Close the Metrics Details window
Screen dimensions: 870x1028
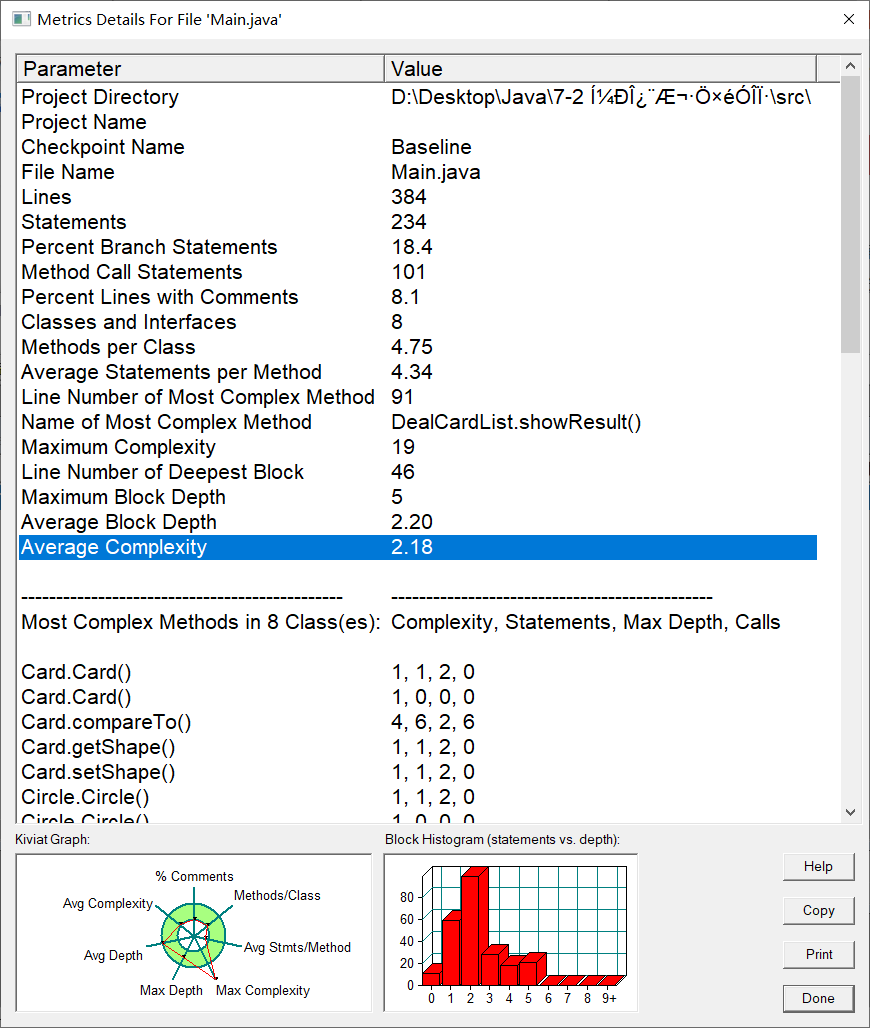pos(848,19)
